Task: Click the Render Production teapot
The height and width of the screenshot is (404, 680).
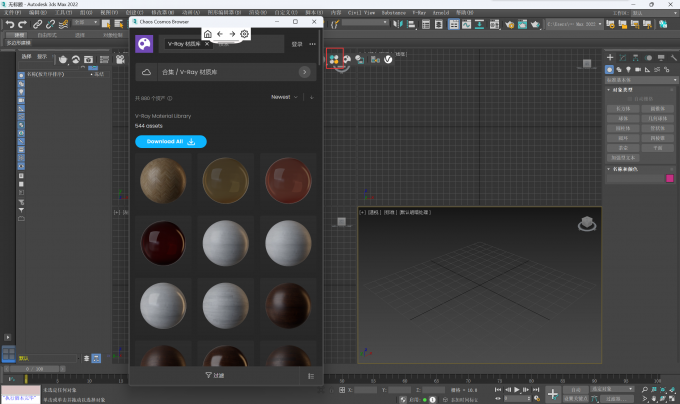Action: (x=535, y=24)
